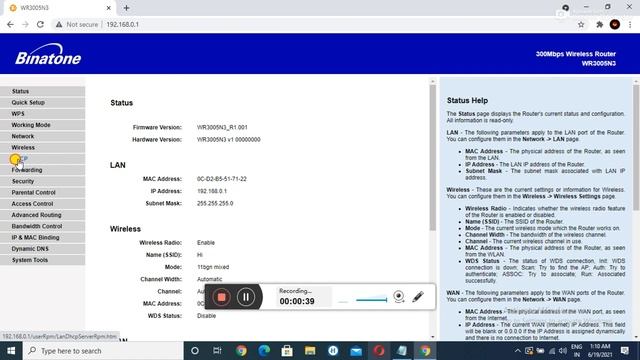Show hidden system tray icons
Viewport: 640px width, 360px height.
pos(517,351)
